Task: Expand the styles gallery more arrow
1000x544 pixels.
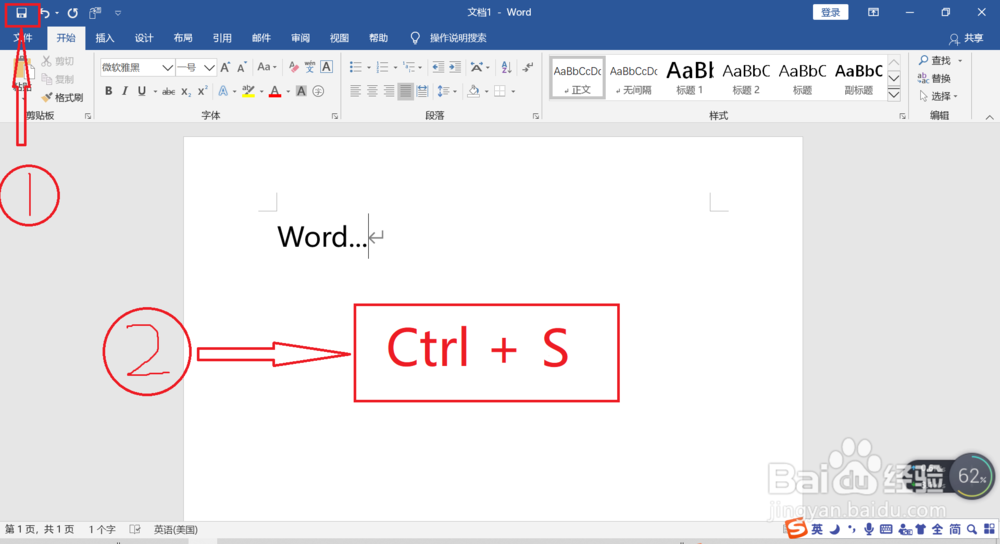Action: (894, 94)
